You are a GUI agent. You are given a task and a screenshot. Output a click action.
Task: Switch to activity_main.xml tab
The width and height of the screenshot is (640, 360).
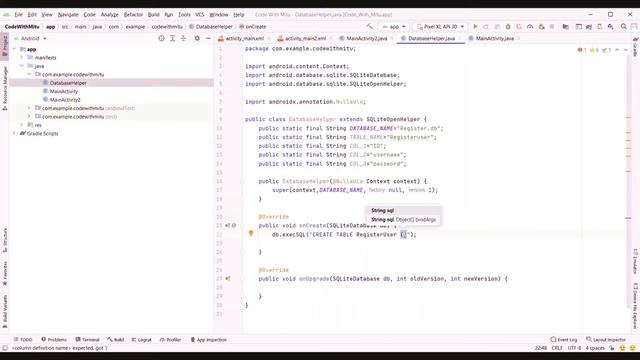(244, 38)
